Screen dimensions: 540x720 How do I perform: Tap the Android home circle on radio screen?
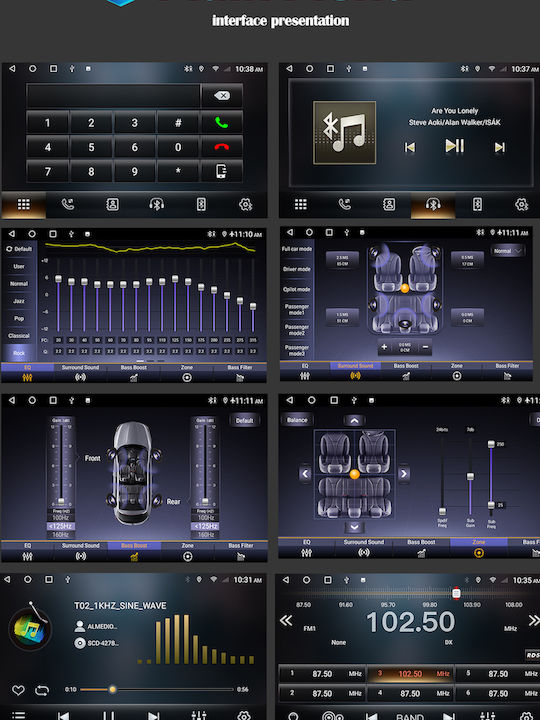click(x=307, y=580)
